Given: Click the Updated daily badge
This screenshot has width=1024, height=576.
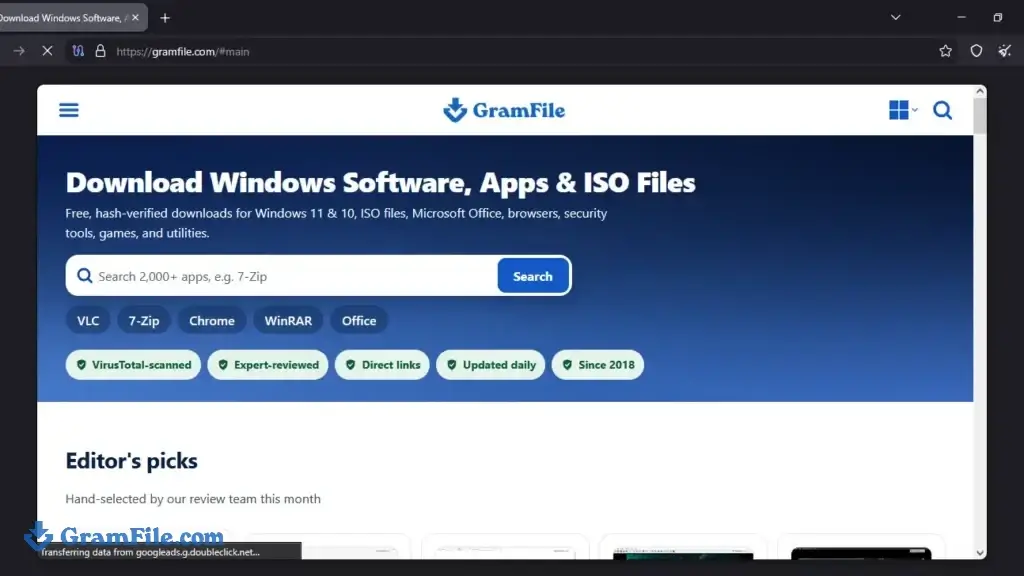Looking at the screenshot, I should pos(490,364).
